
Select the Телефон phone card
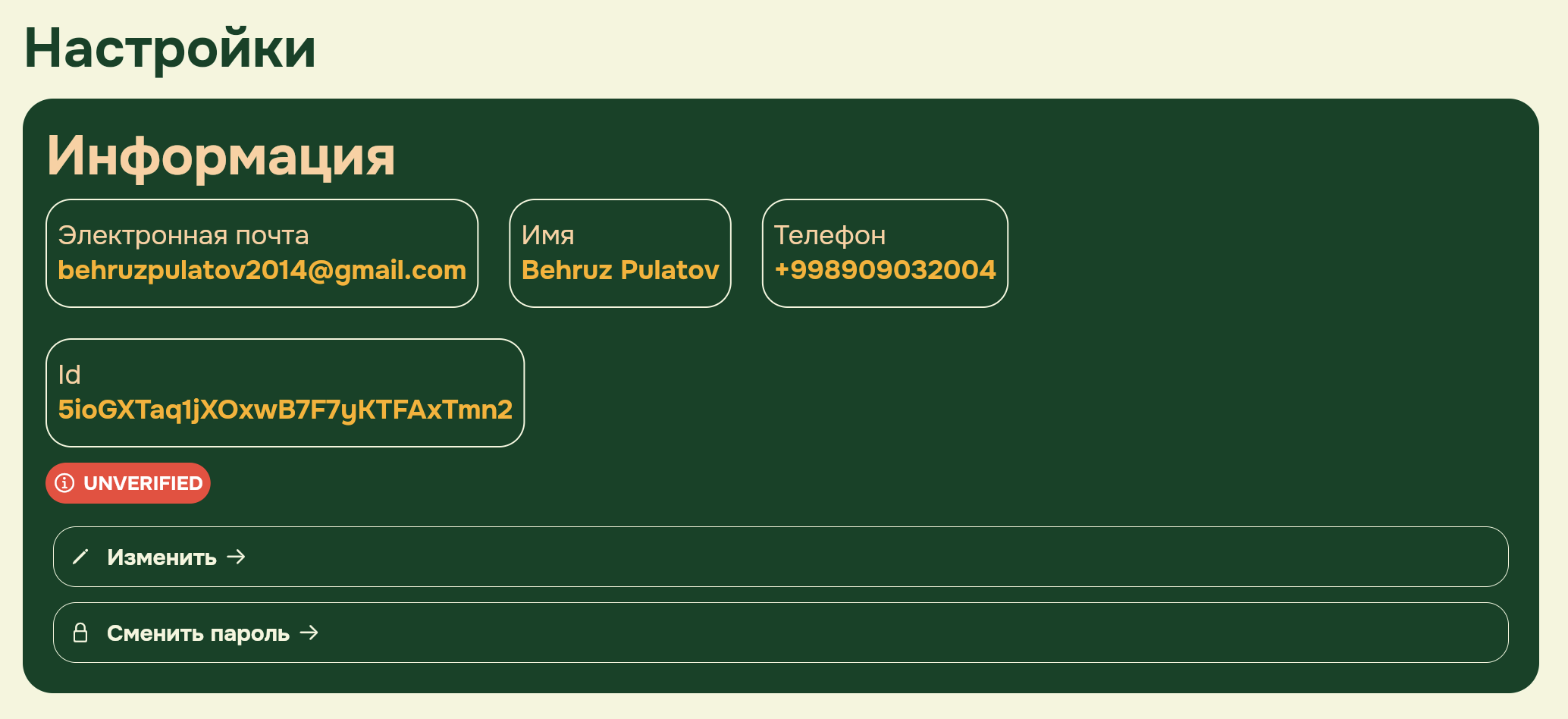coord(885,253)
